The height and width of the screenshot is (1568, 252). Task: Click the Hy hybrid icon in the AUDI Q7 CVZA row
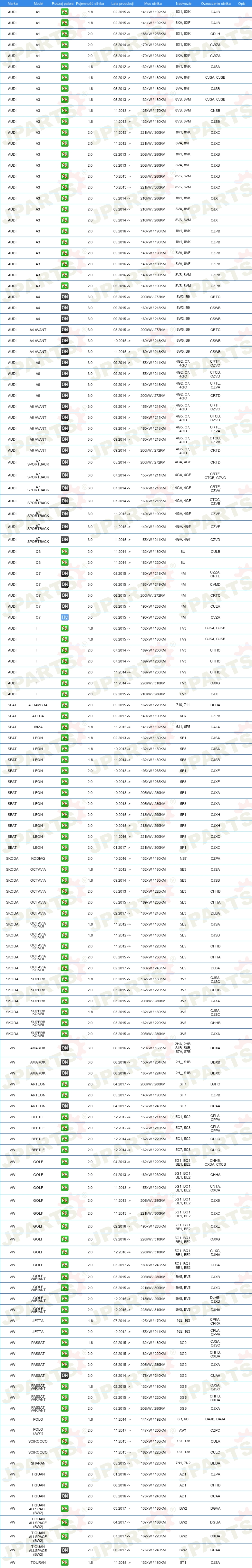tap(64, 617)
